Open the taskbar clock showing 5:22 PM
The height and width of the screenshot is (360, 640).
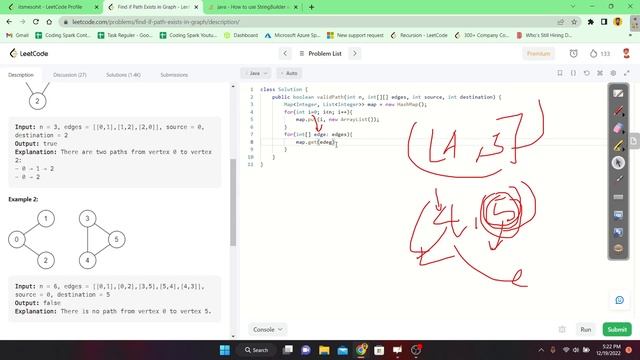(x=609, y=350)
